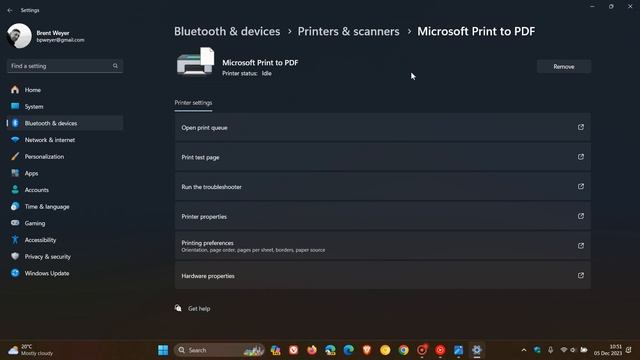Click the microphone icon in system tray
This screenshot has height=360, width=640.
pos(551,350)
